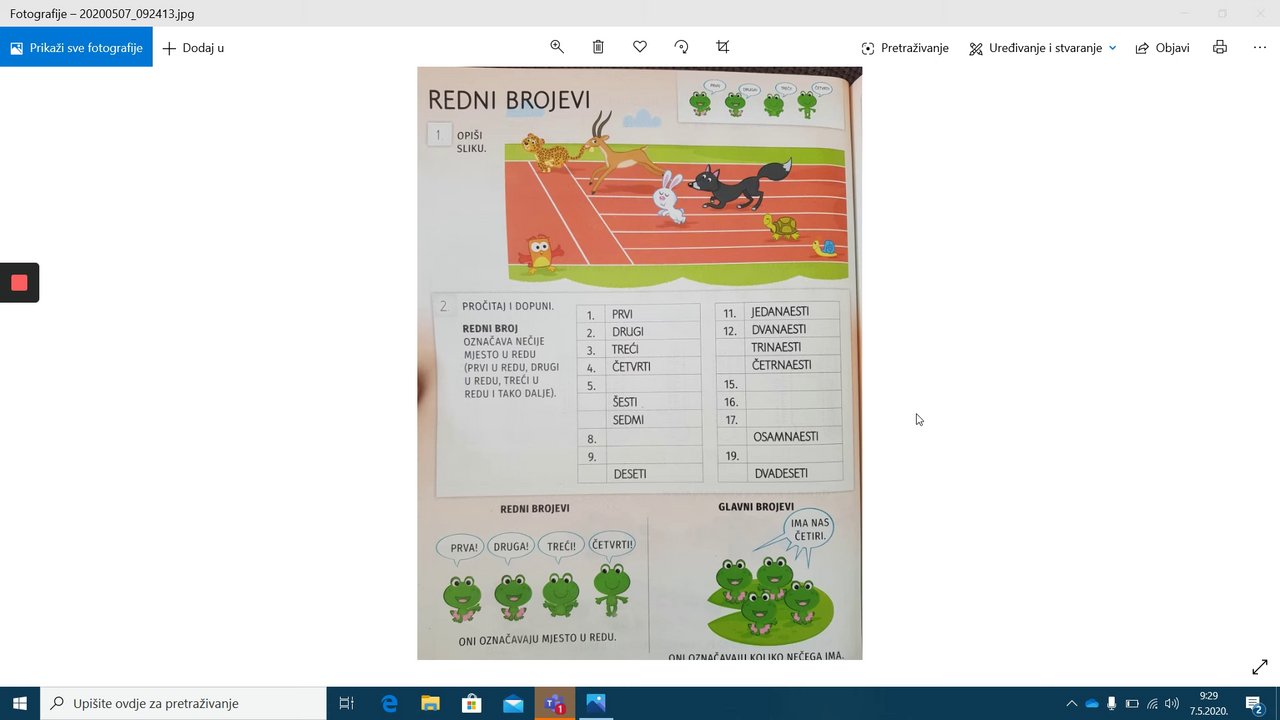The height and width of the screenshot is (720, 1280).
Task: Launch Microsoft Edge from taskbar
Action: (389, 703)
